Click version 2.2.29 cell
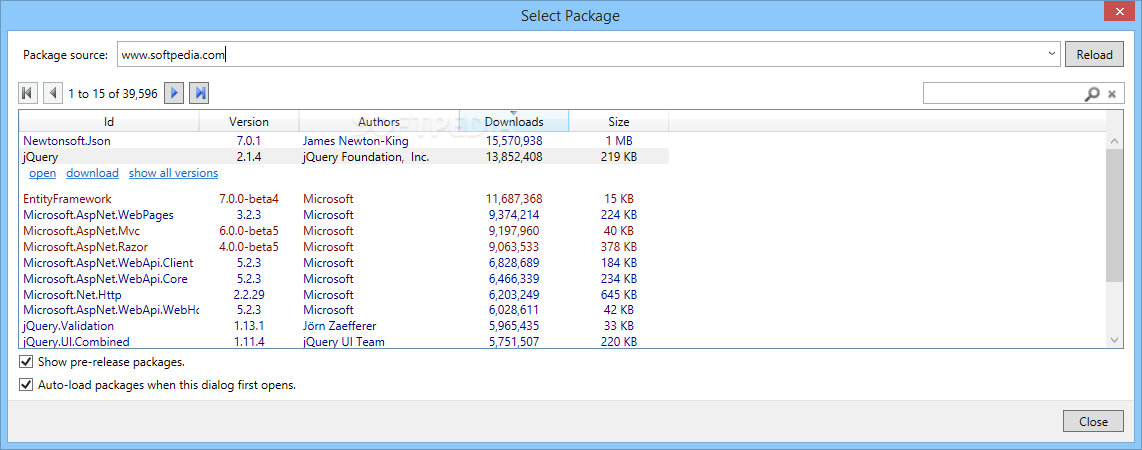This screenshot has height=450, width=1142. point(248,295)
